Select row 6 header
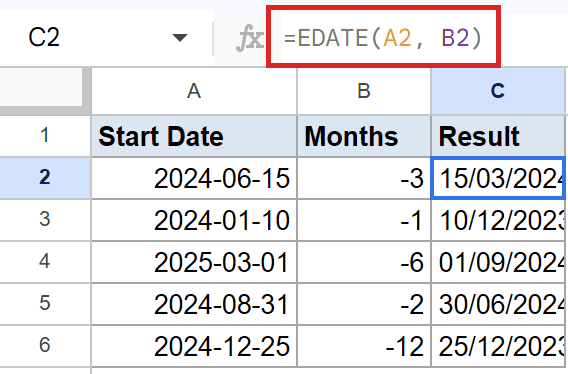The image size is (568, 374). [45, 346]
